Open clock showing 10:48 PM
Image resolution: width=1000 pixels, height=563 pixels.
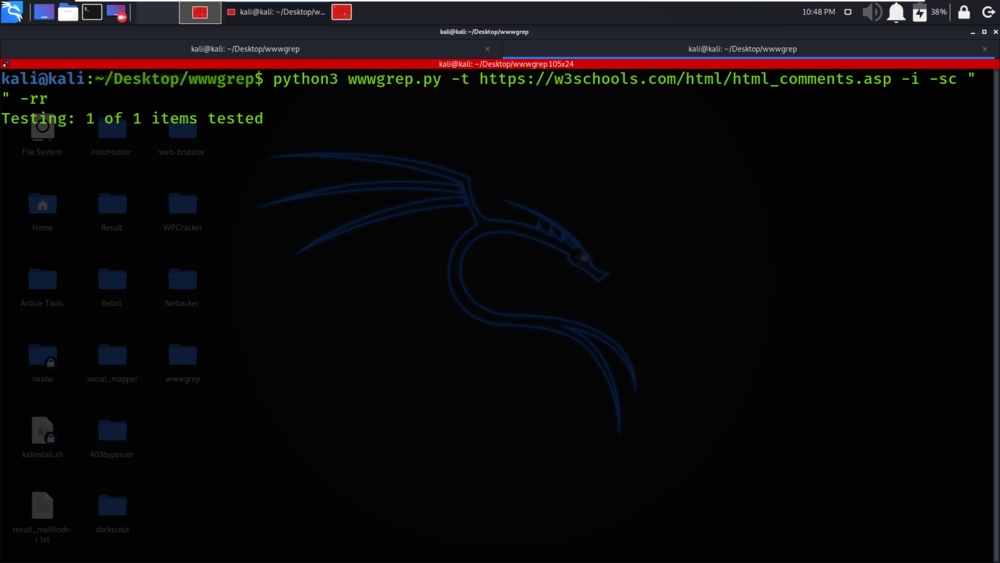tap(818, 12)
